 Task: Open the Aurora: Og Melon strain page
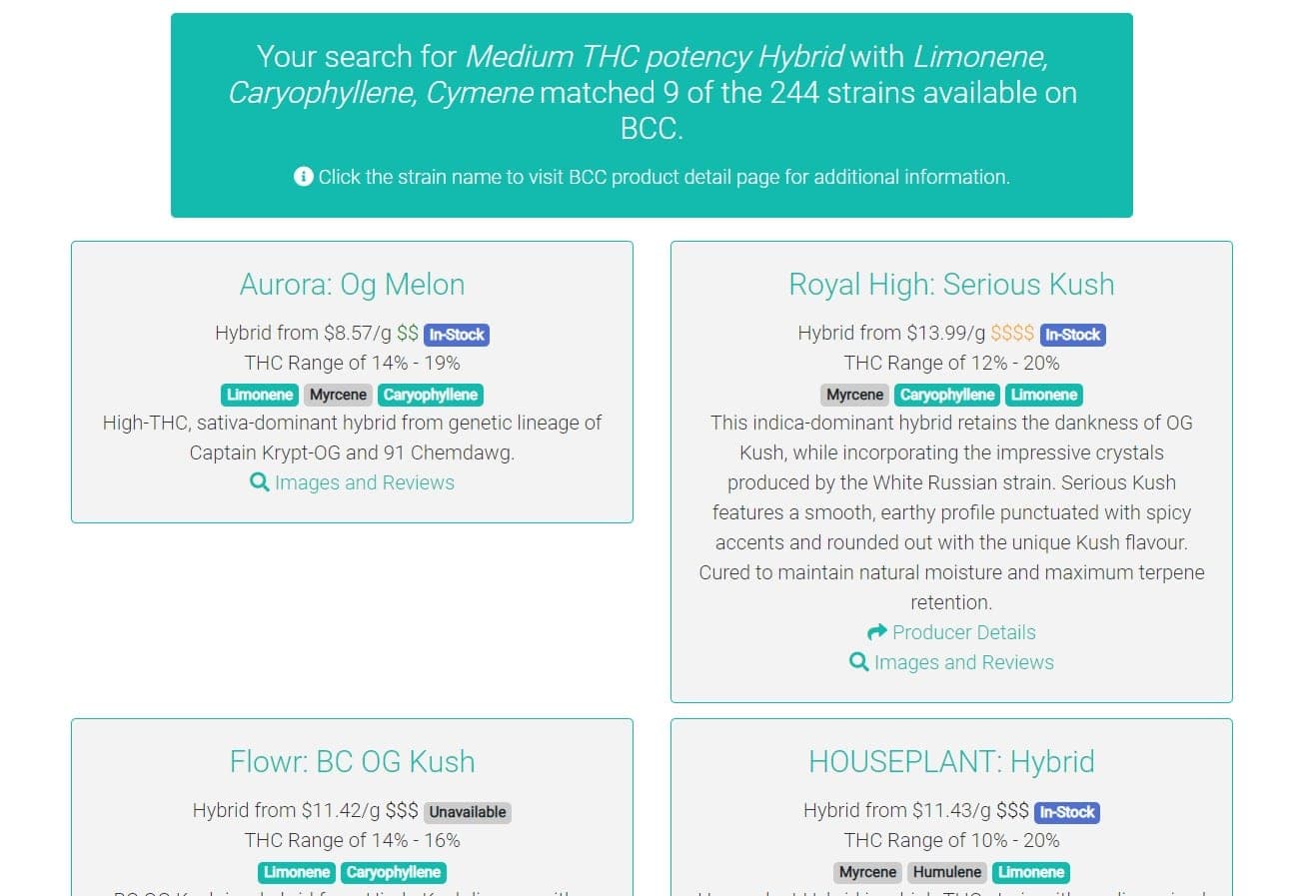(352, 285)
